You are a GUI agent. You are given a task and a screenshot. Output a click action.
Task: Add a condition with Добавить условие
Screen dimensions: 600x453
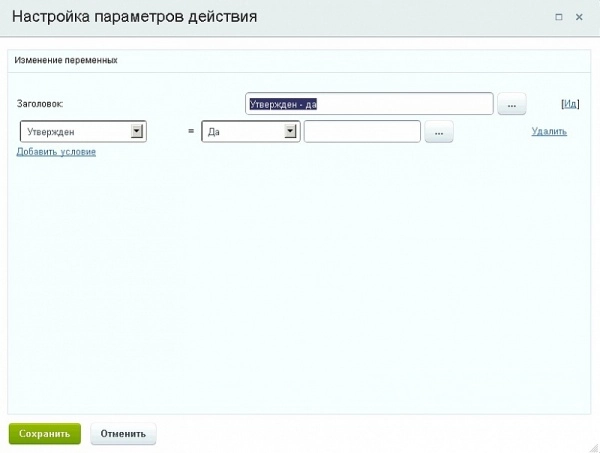[56, 152]
